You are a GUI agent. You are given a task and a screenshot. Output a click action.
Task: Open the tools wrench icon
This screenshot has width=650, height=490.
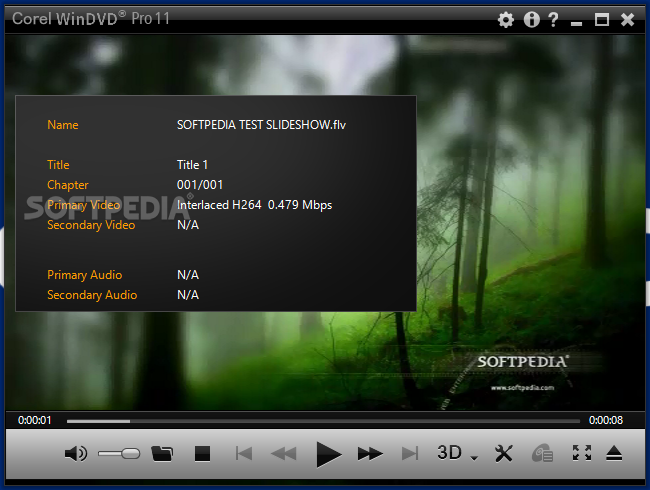click(504, 454)
